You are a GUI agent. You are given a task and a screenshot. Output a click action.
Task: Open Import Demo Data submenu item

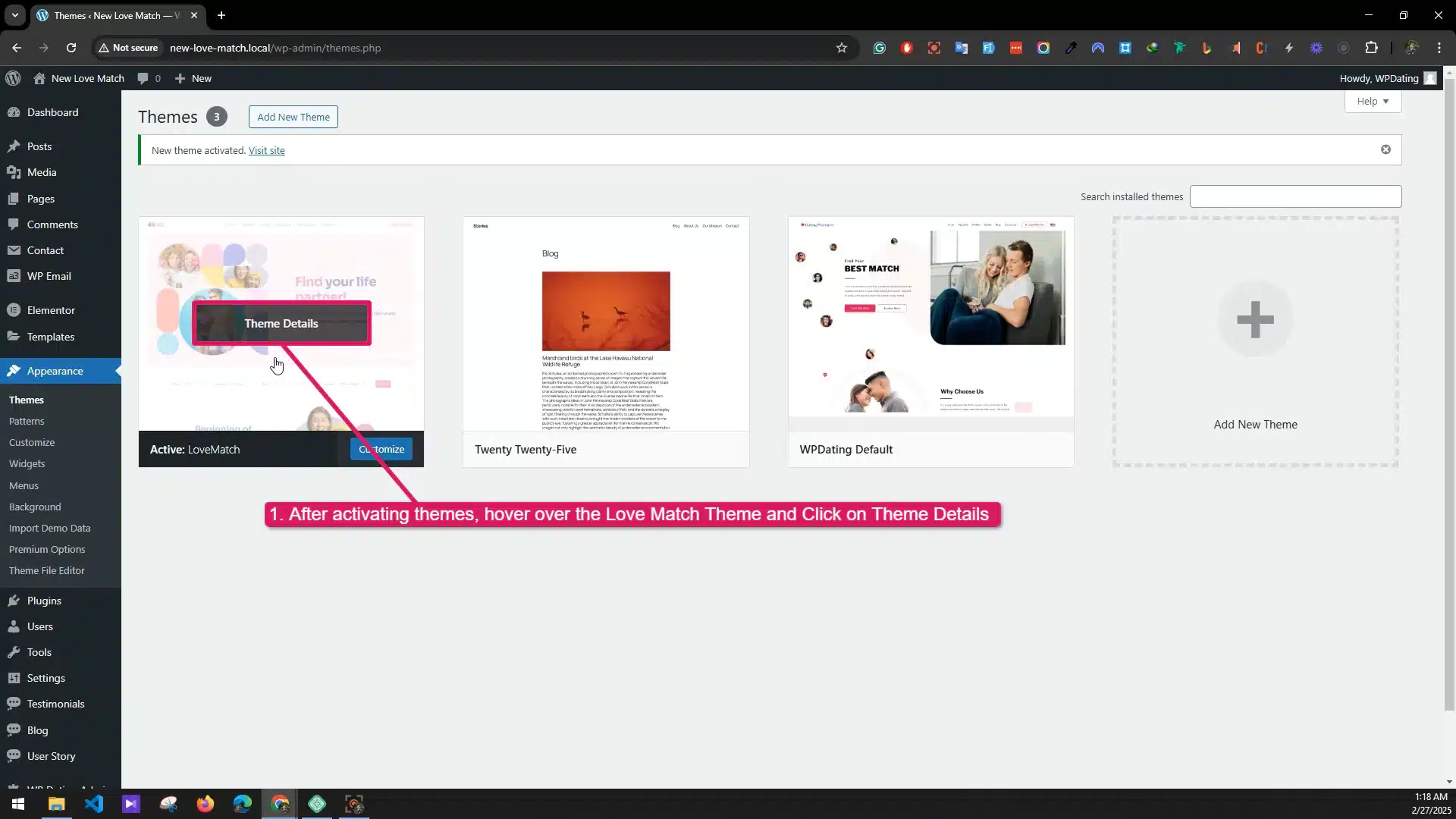pyautogui.click(x=49, y=528)
